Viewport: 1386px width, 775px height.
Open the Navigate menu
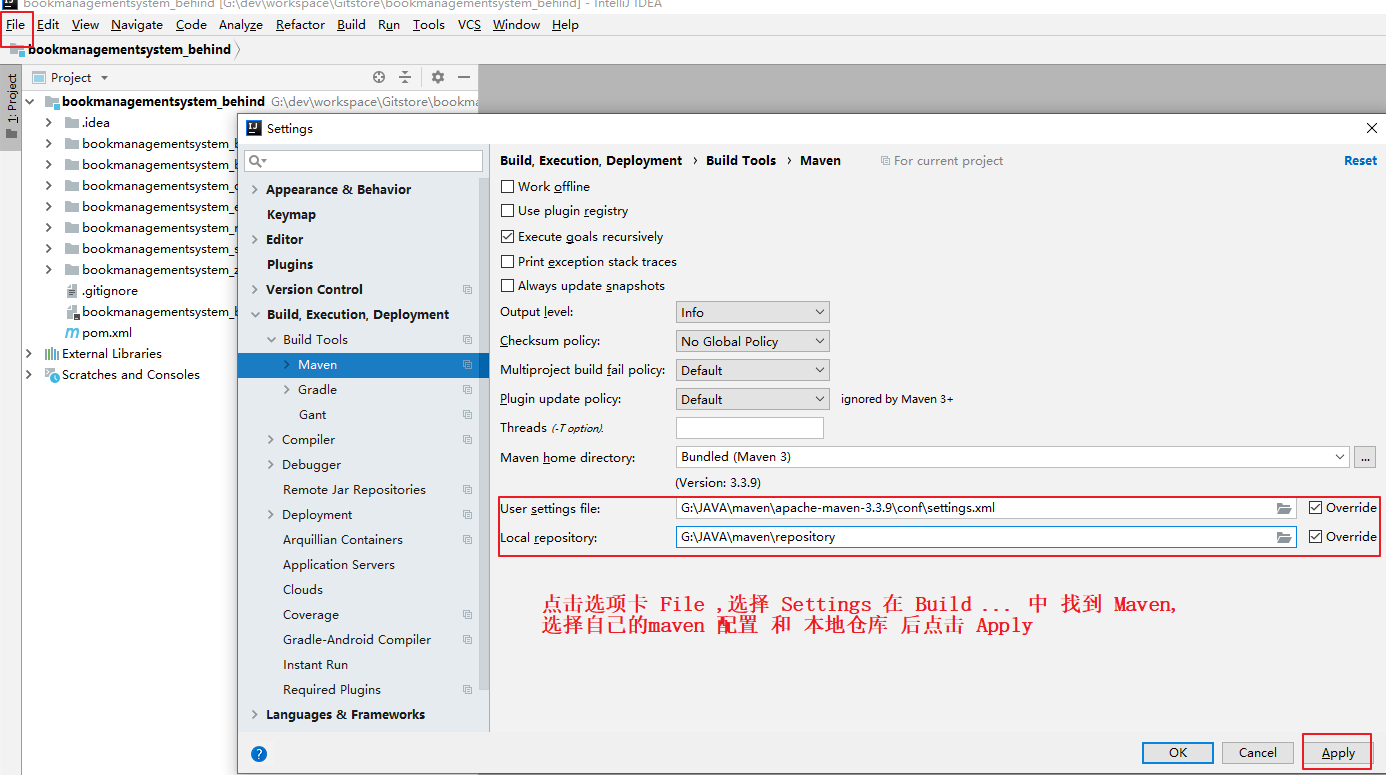click(137, 25)
